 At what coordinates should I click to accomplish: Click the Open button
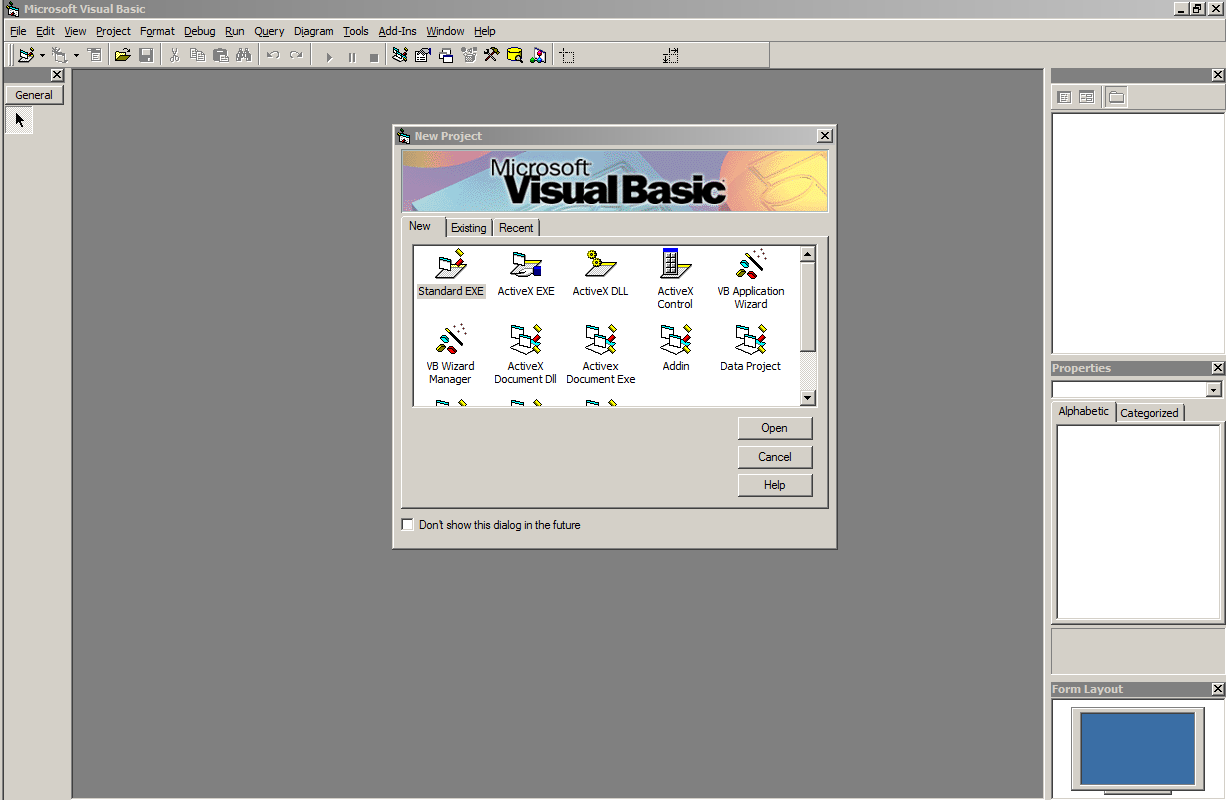coord(775,428)
